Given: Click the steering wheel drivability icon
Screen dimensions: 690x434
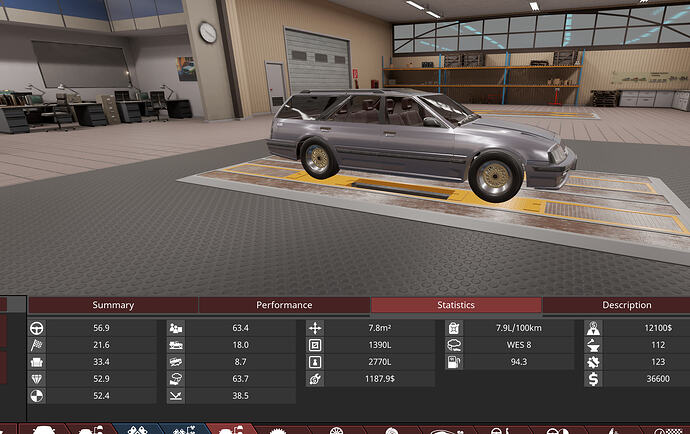Looking at the screenshot, I should click(x=37, y=328).
